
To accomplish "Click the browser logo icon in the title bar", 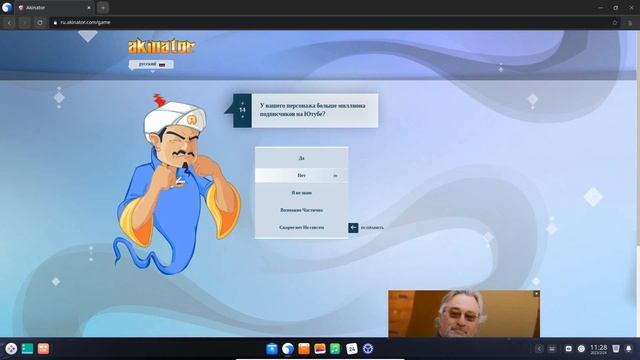I will [x=7, y=8].
